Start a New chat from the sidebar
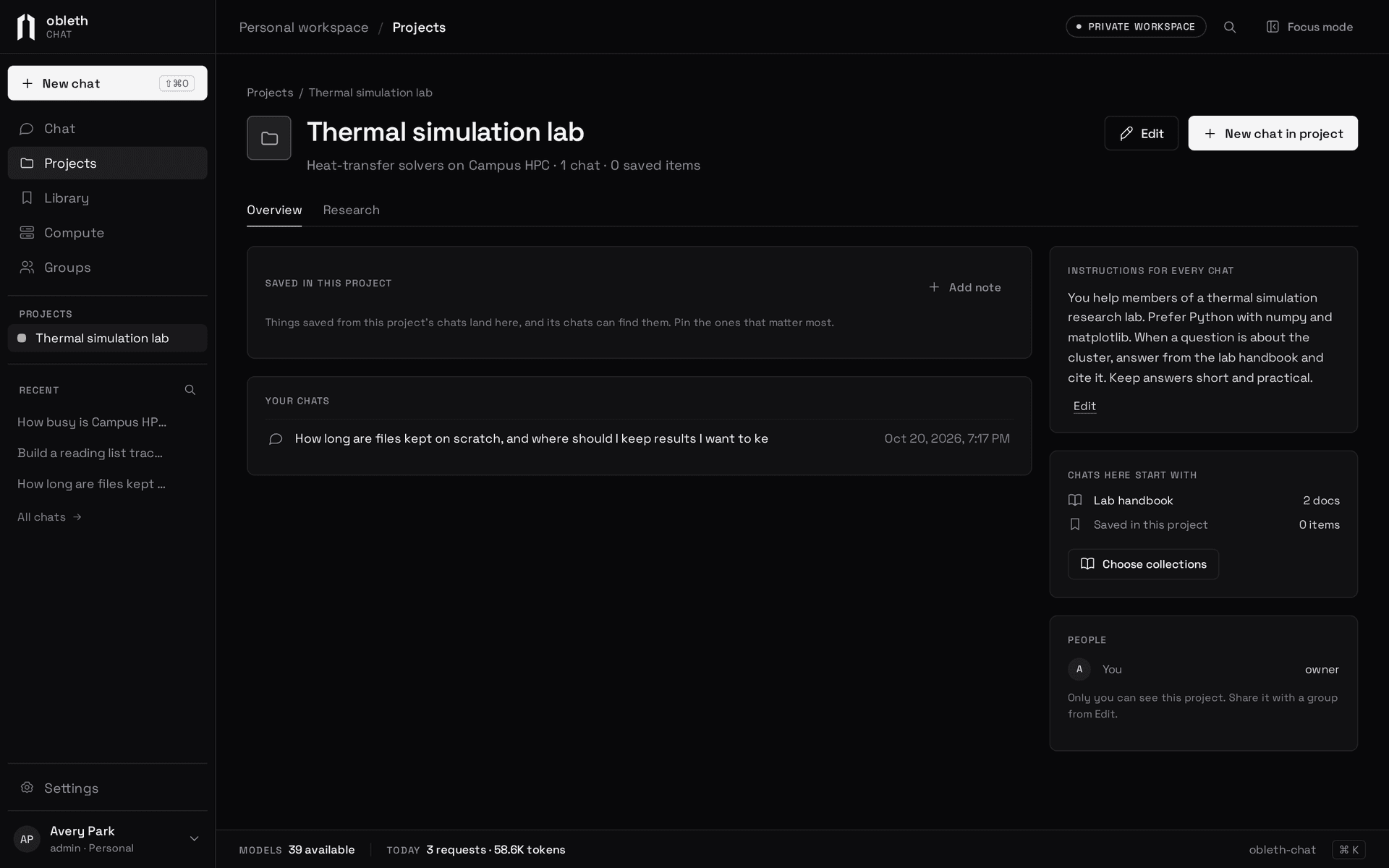Screen dimensions: 1389x868 [x=107, y=83]
